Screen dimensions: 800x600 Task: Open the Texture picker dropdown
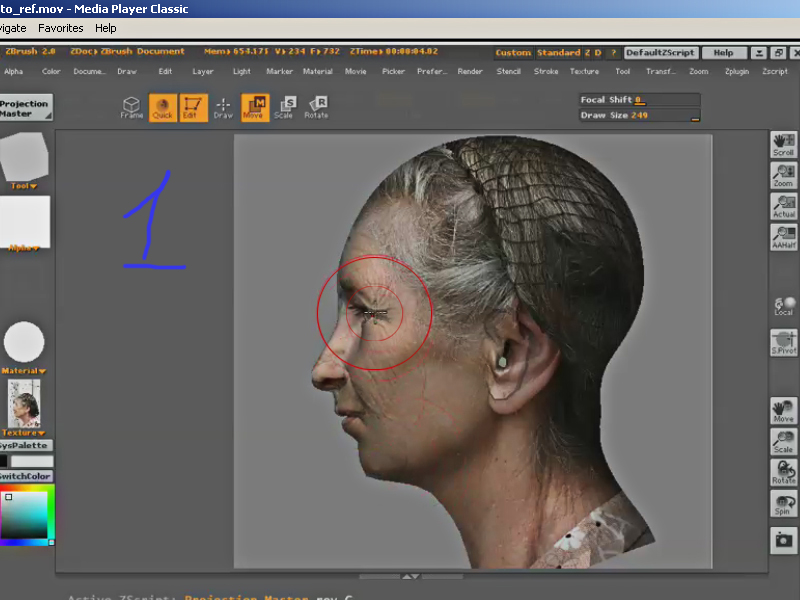click(24, 433)
